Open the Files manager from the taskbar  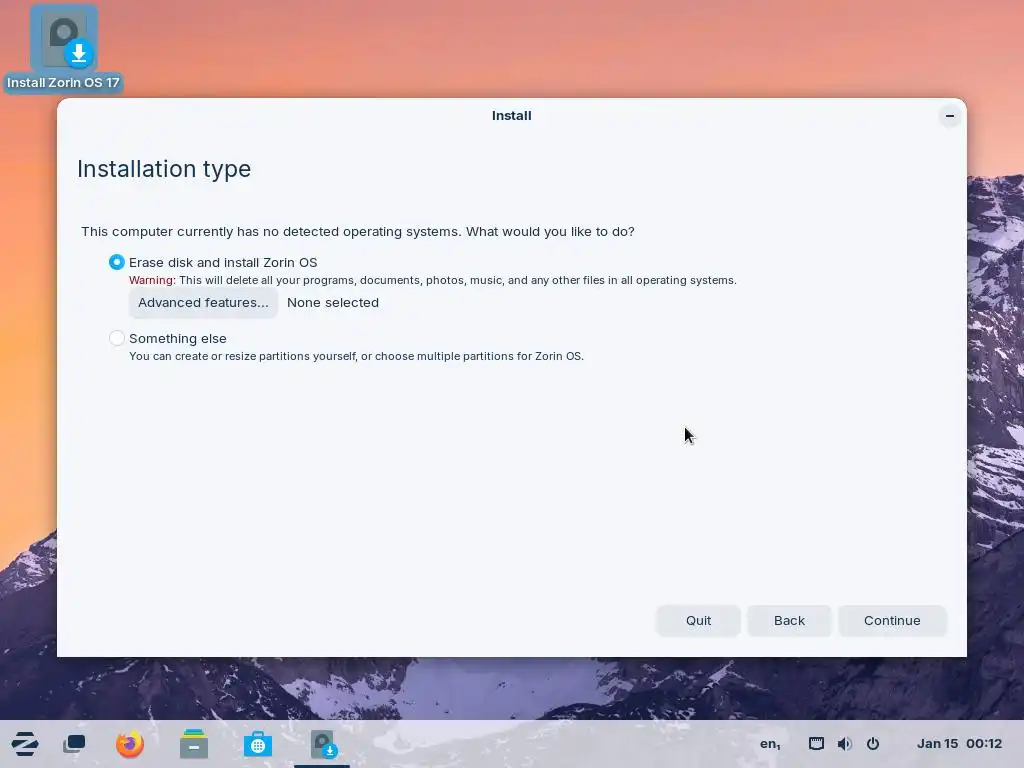pyautogui.click(x=193, y=744)
